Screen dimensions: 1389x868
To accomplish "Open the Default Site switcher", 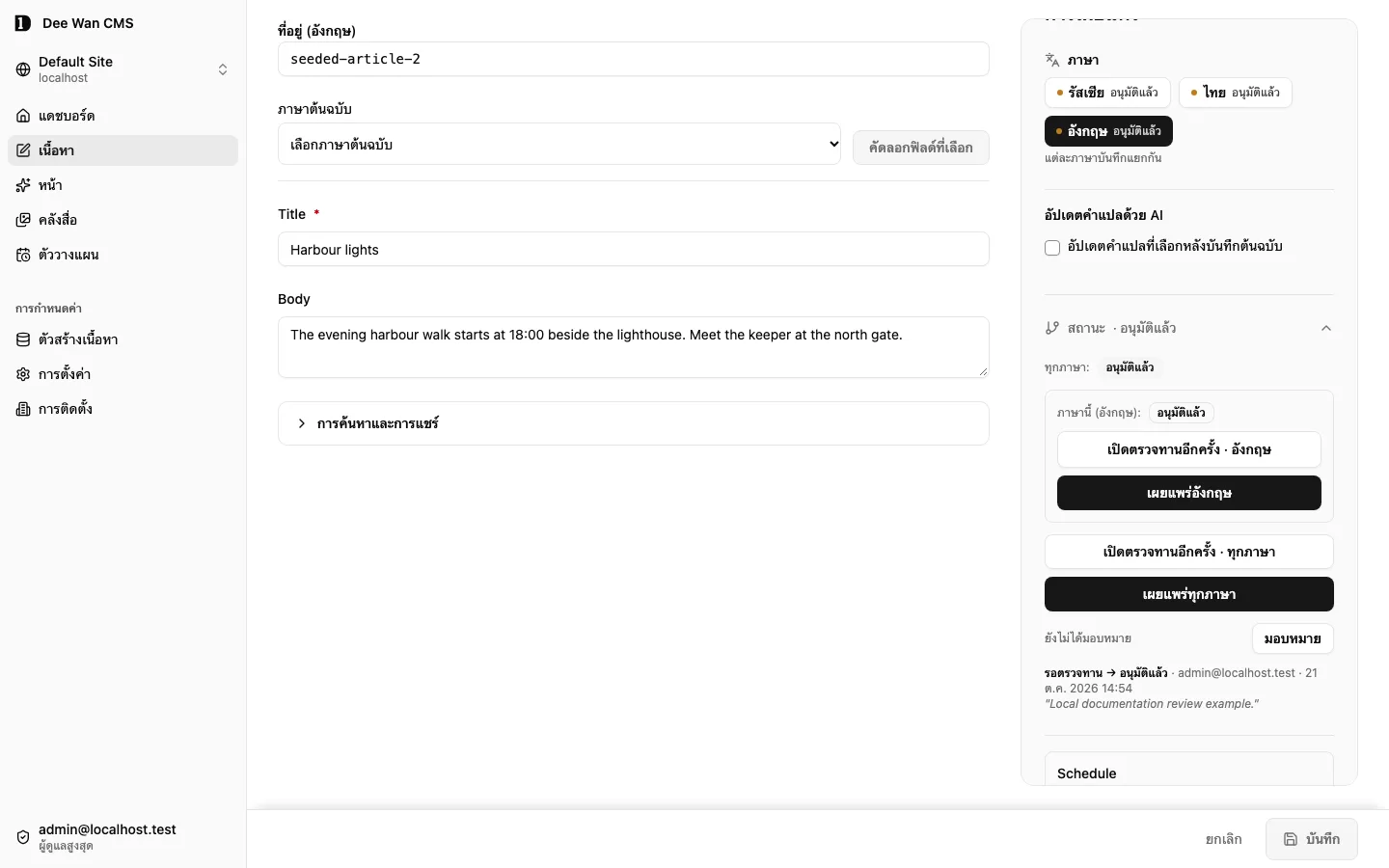I will point(123,69).
